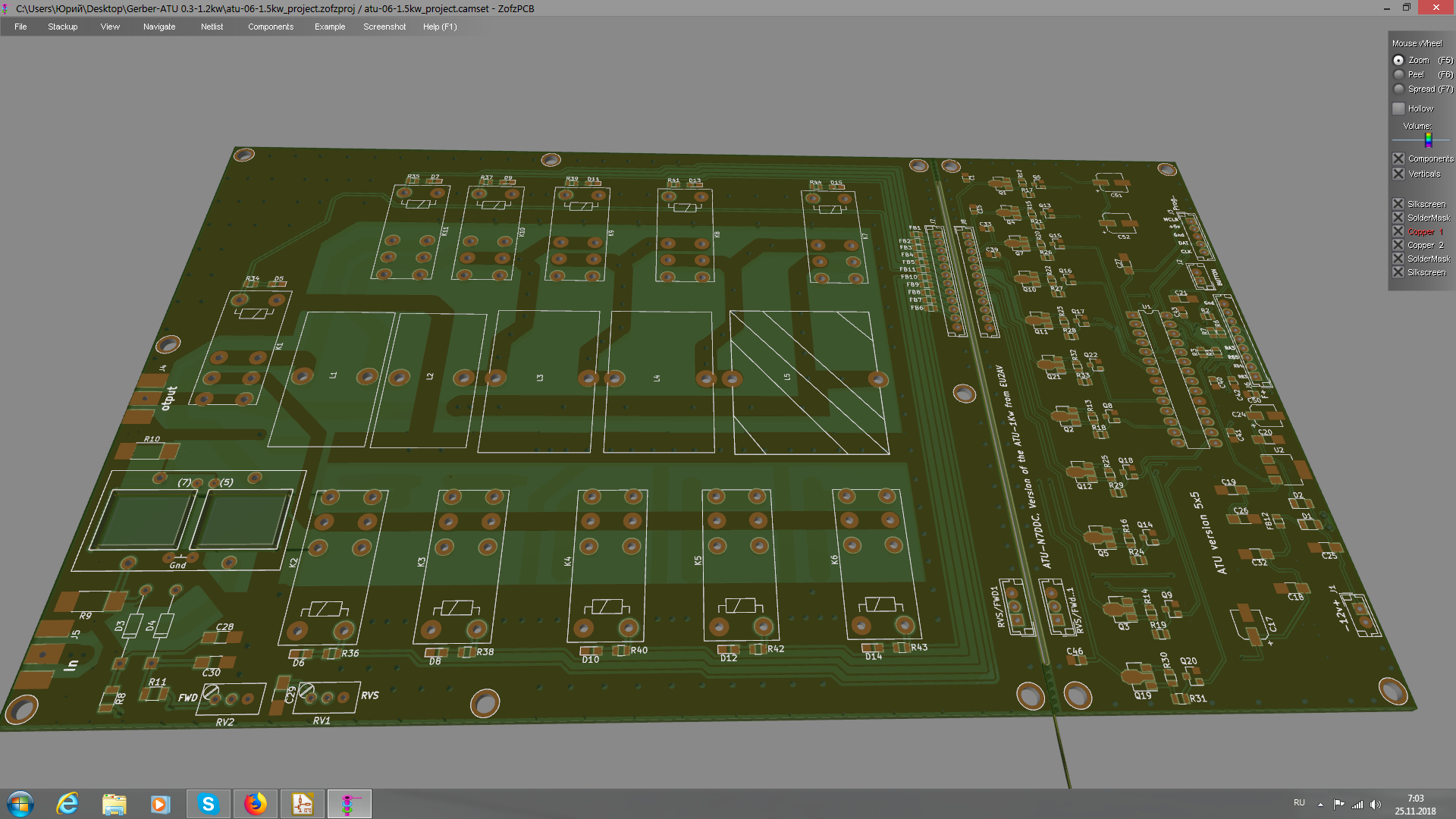This screenshot has height=819, width=1456.
Task: Open Skype from the taskbar
Action: (x=209, y=804)
